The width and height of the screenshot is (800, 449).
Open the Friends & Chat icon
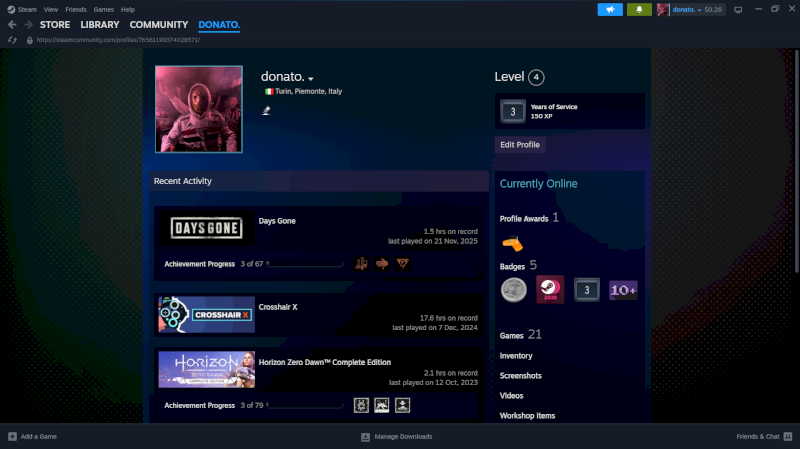[x=788, y=436]
